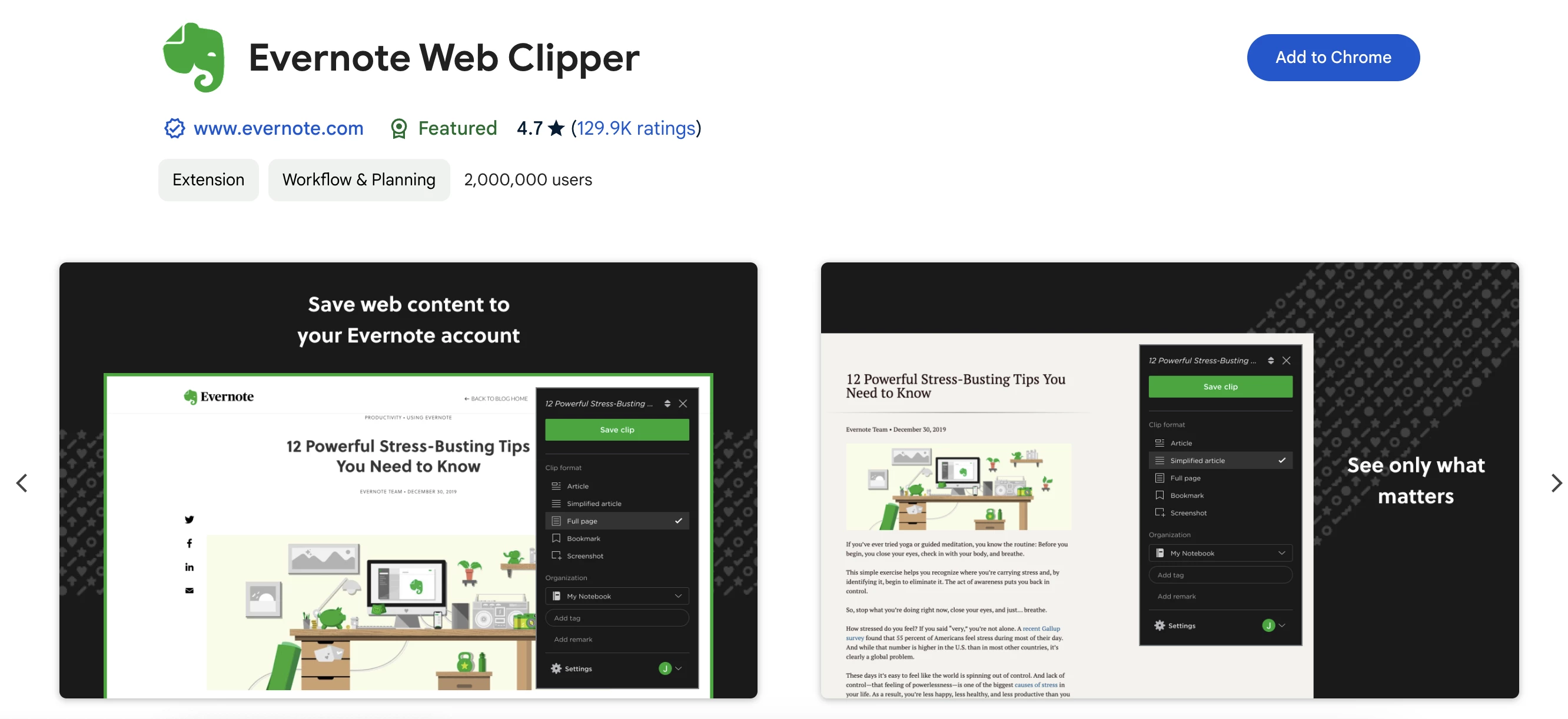The height and width of the screenshot is (719, 1568).
Task: Click the www.evernote.com link
Action: [x=278, y=128]
